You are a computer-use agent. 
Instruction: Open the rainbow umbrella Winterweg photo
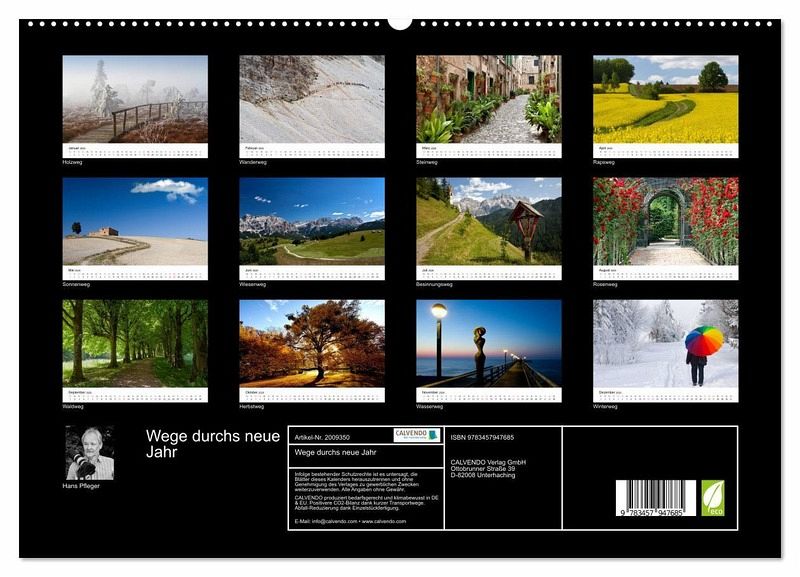[665, 343]
